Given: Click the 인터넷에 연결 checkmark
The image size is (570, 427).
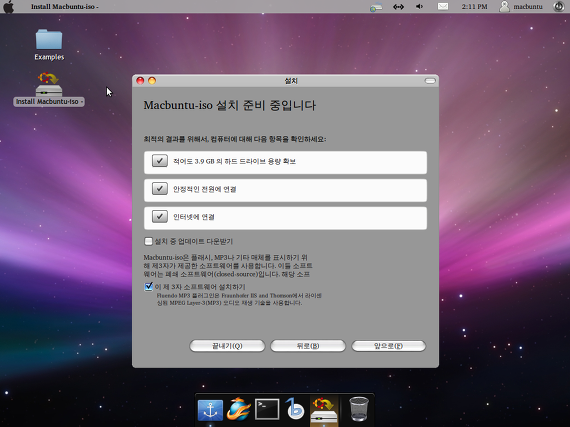Looking at the screenshot, I should tap(160, 216).
